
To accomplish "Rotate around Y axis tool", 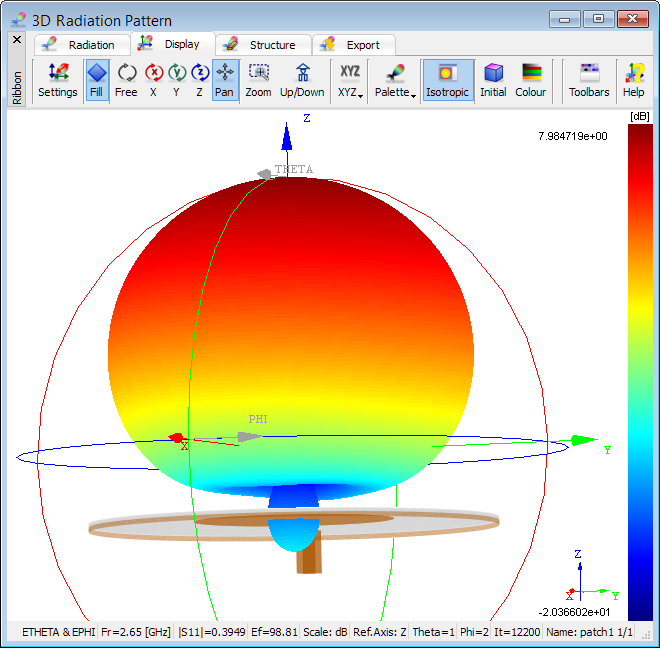I will click(x=176, y=80).
